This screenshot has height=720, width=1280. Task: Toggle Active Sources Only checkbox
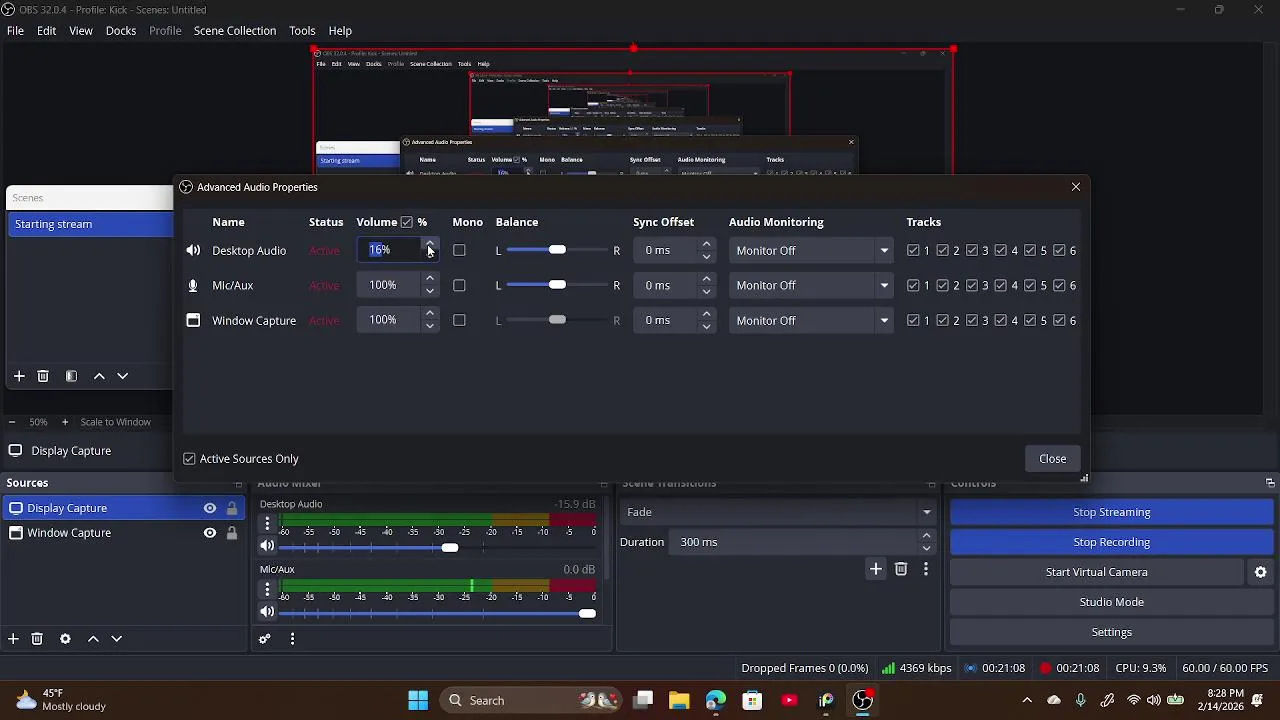click(x=190, y=459)
